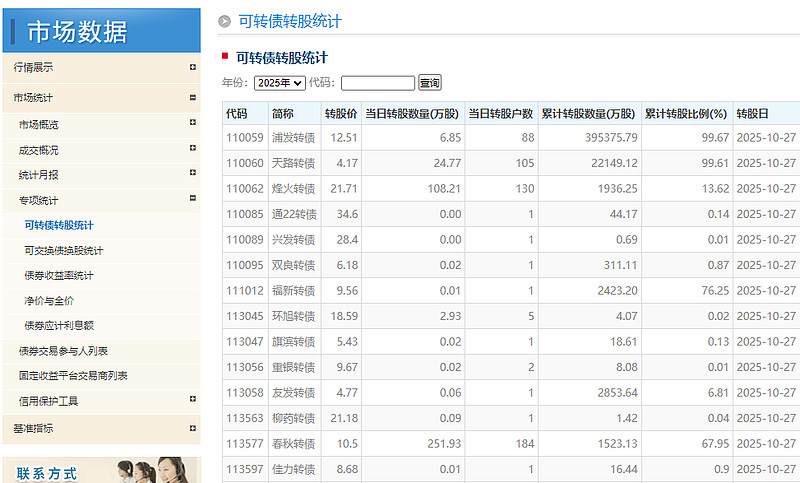This screenshot has width=800, height=483.
Task: Open 可转债转股统计 in the sidebar
Action: click(59, 225)
